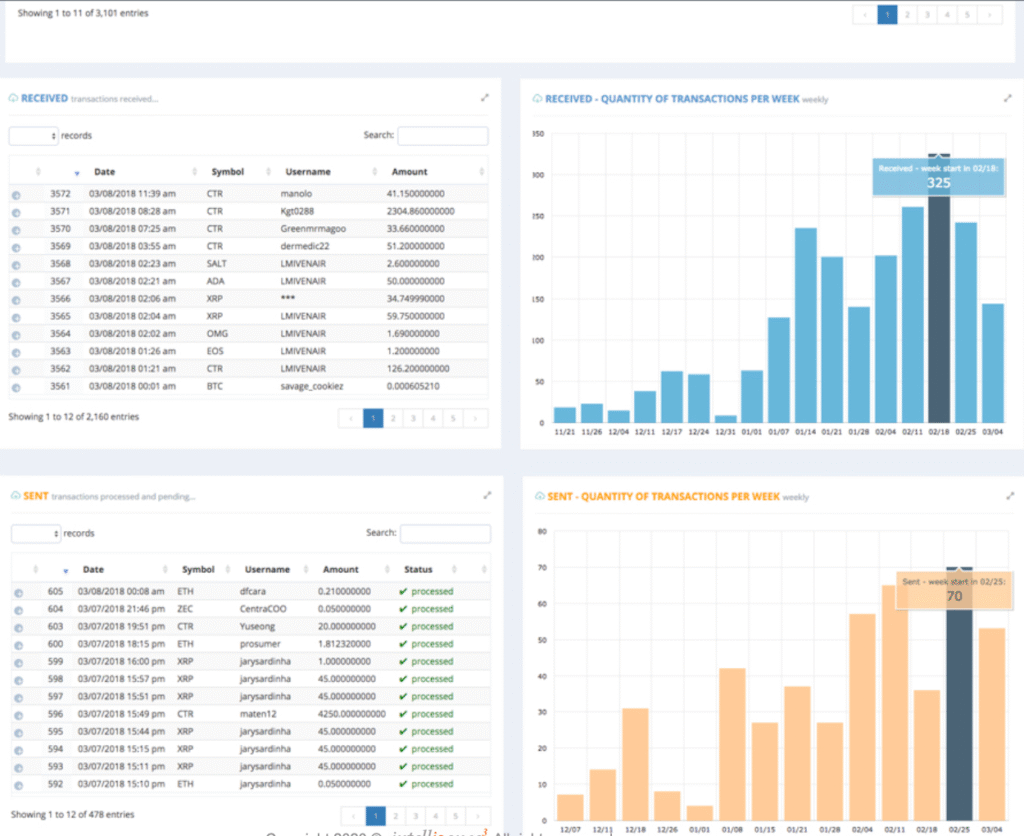This screenshot has height=836, width=1024.
Task: Click the row icon for sent transaction 605
Action: click(x=16, y=592)
